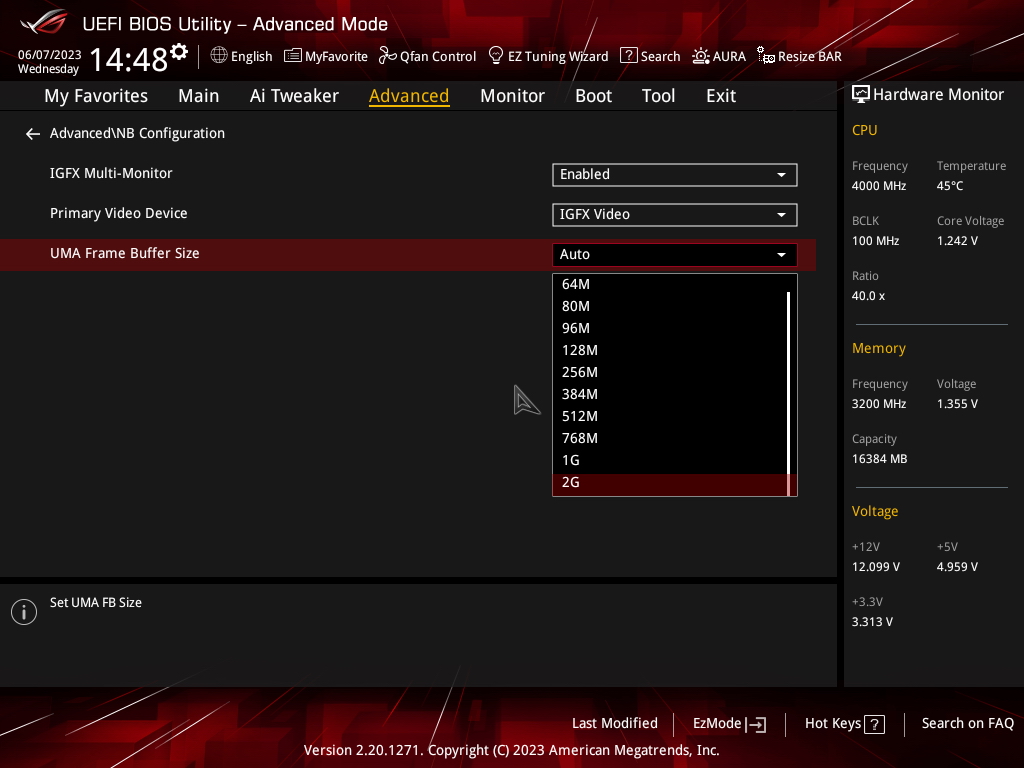Open AURA lighting icon
The height and width of the screenshot is (768, 1024).
pos(701,56)
